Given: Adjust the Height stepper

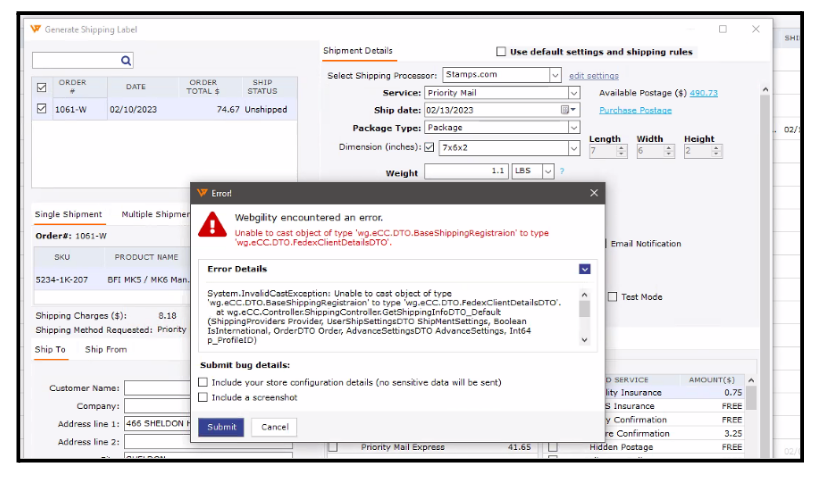Looking at the screenshot, I should (x=716, y=151).
